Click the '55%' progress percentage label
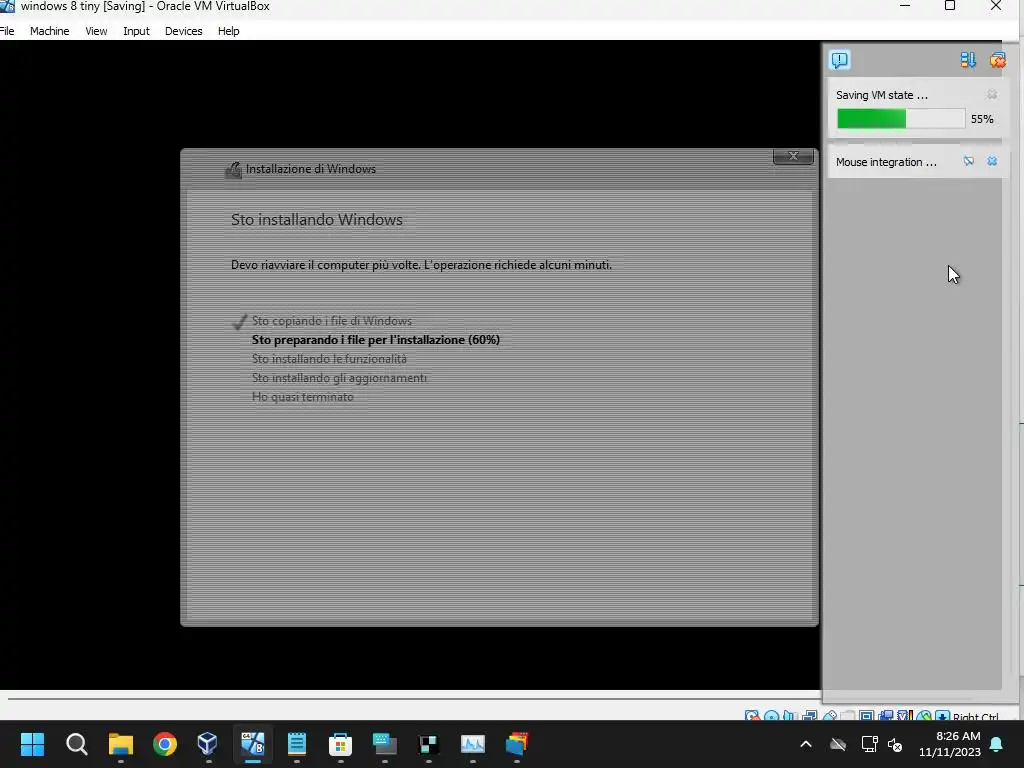Screen dimensions: 1024x768 pos(982,119)
